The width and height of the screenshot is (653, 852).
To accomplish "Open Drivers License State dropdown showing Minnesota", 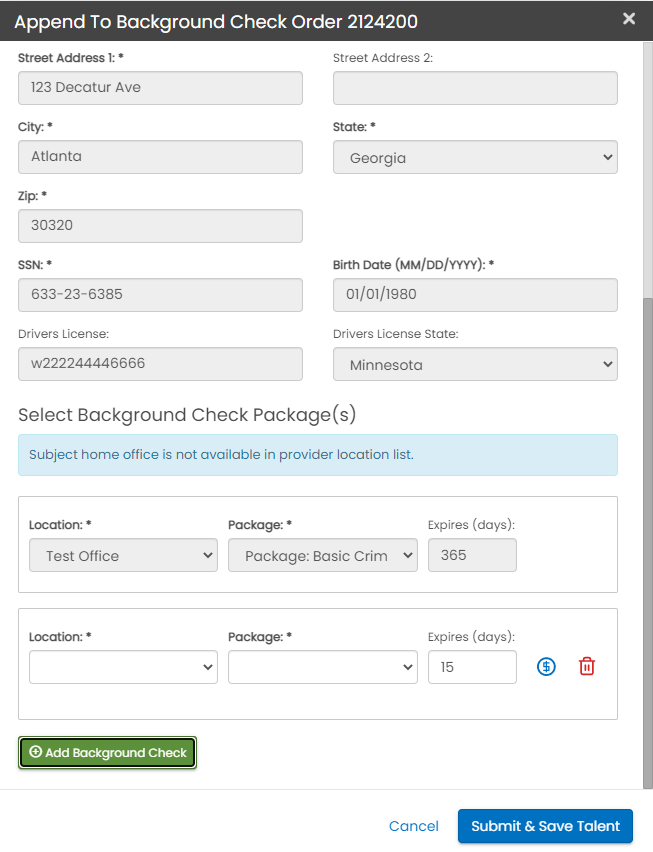I will [475, 364].
